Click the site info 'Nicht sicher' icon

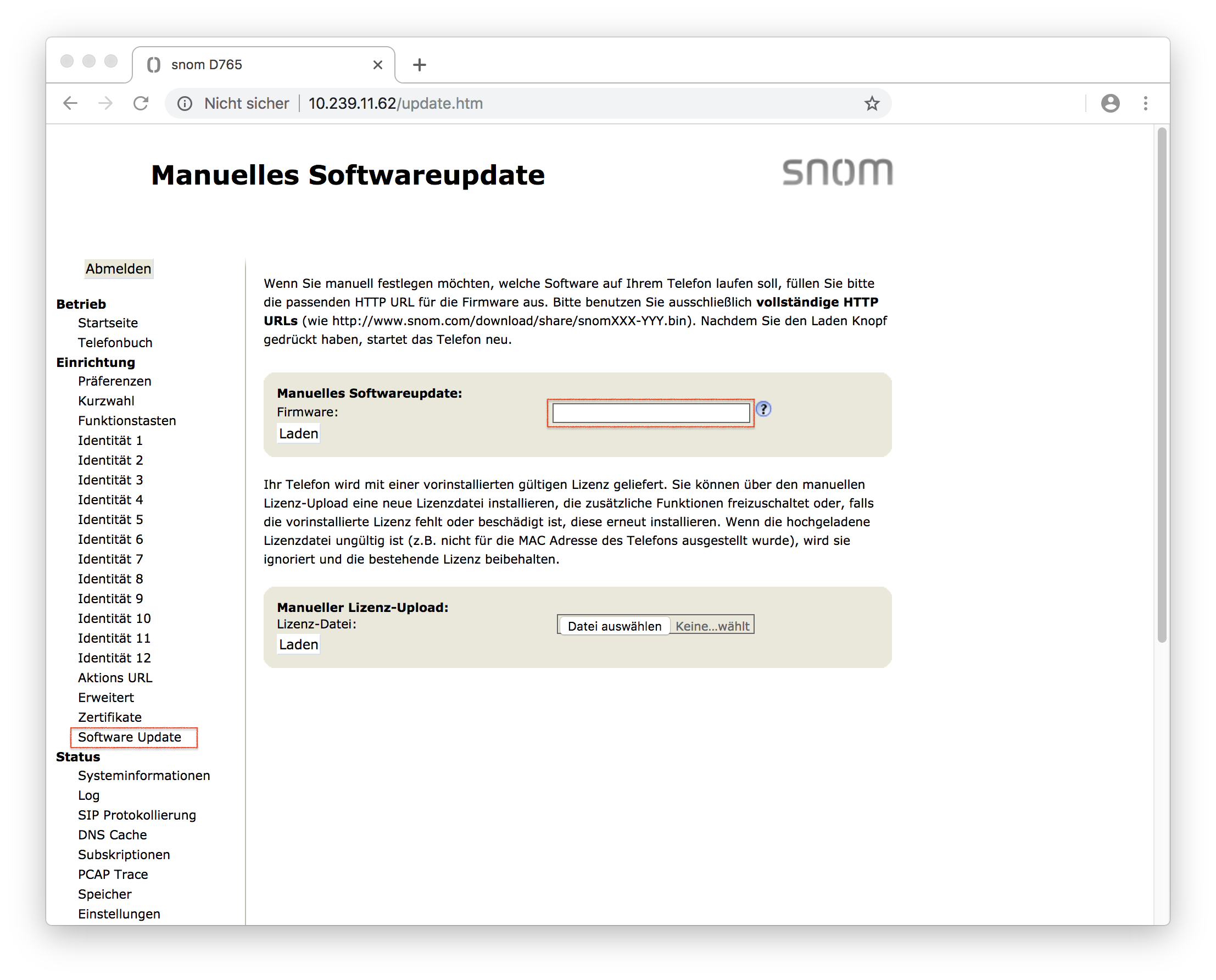coord(185,103)
